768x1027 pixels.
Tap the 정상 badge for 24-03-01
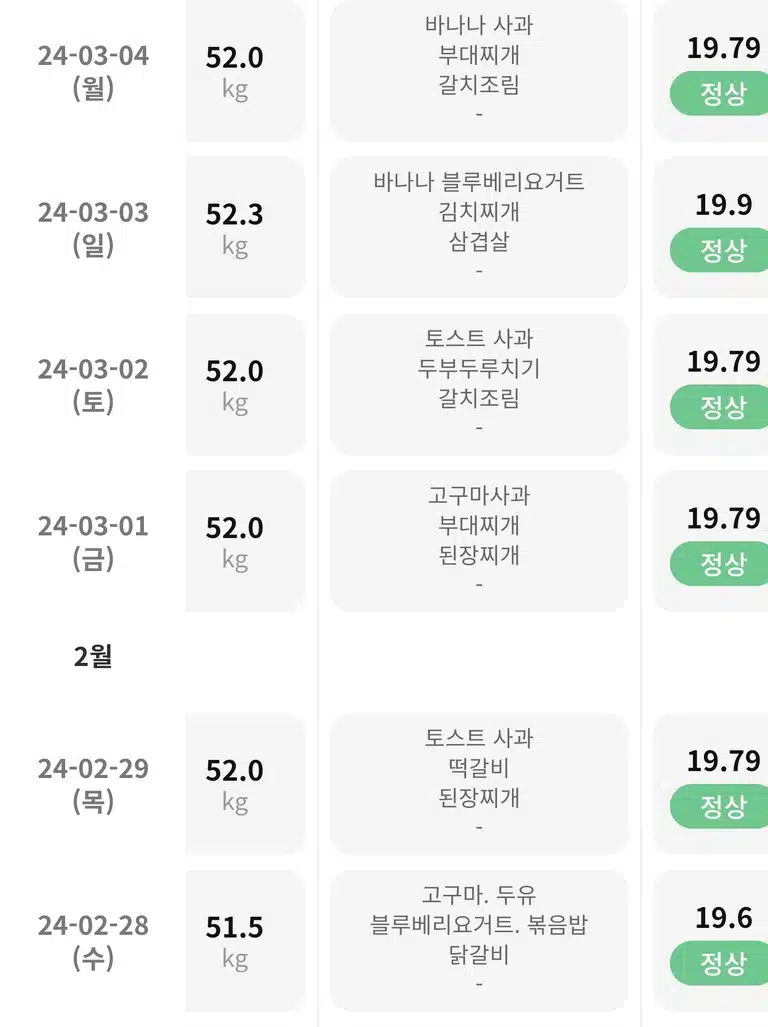pos(720,563)
